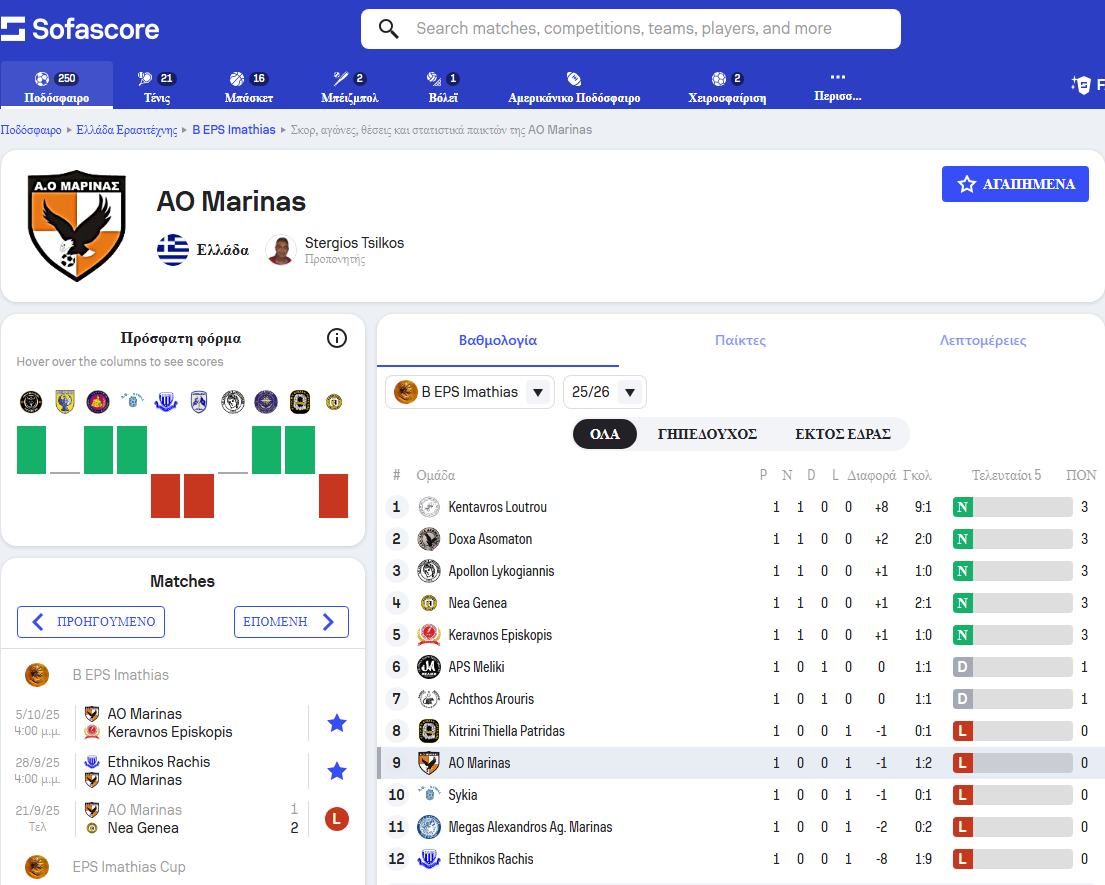Click the Sofascore logo

(80, 29)
